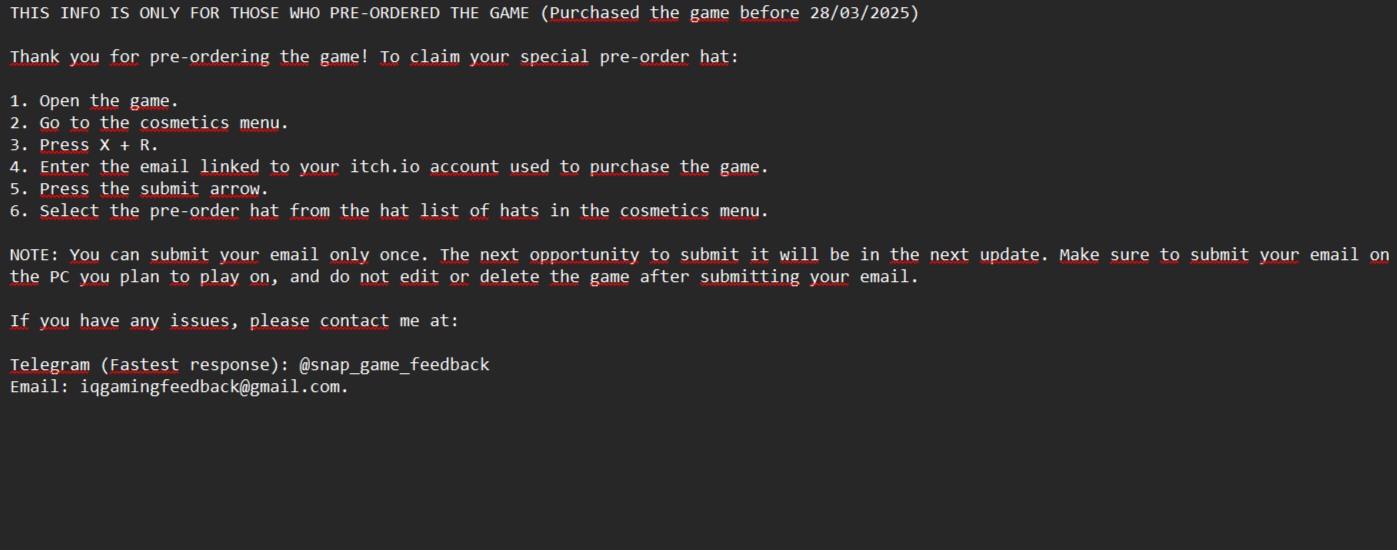Click the date 28/03/2025 in the heading
Image resolution: width=1397 pixels, height=550 pixels.
point(859,13)
